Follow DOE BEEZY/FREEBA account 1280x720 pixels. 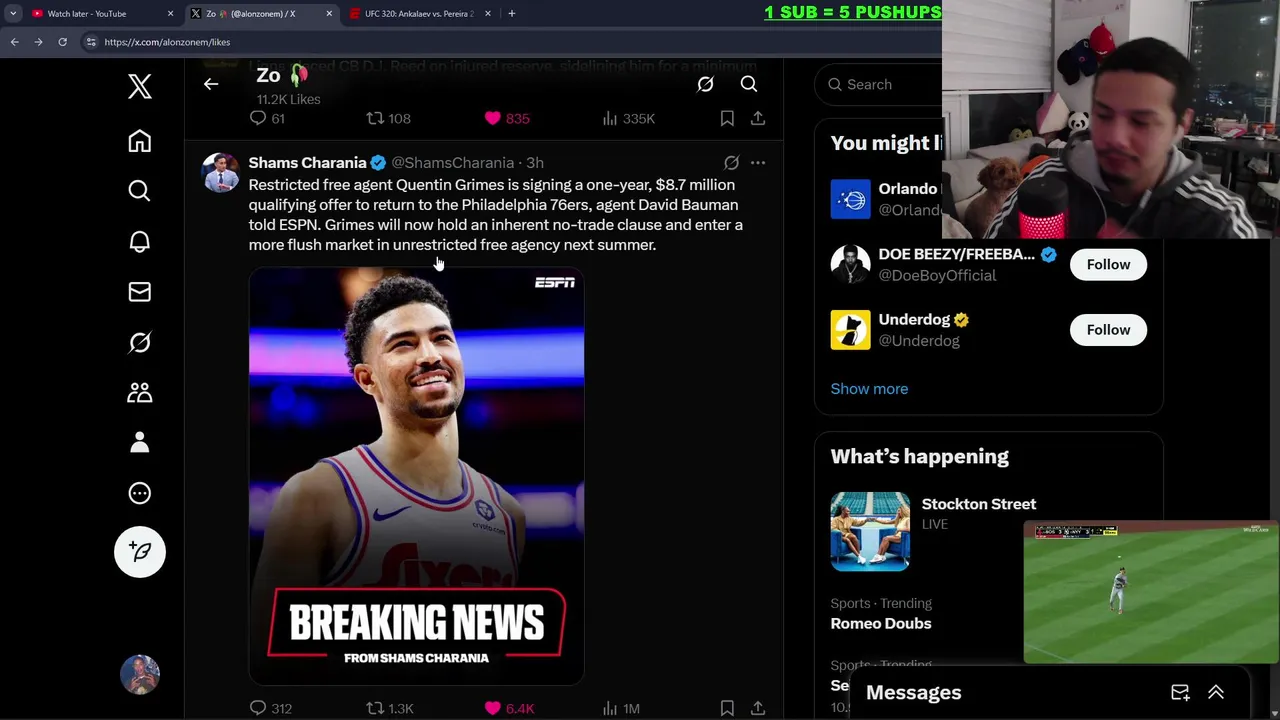[1108, 264]
